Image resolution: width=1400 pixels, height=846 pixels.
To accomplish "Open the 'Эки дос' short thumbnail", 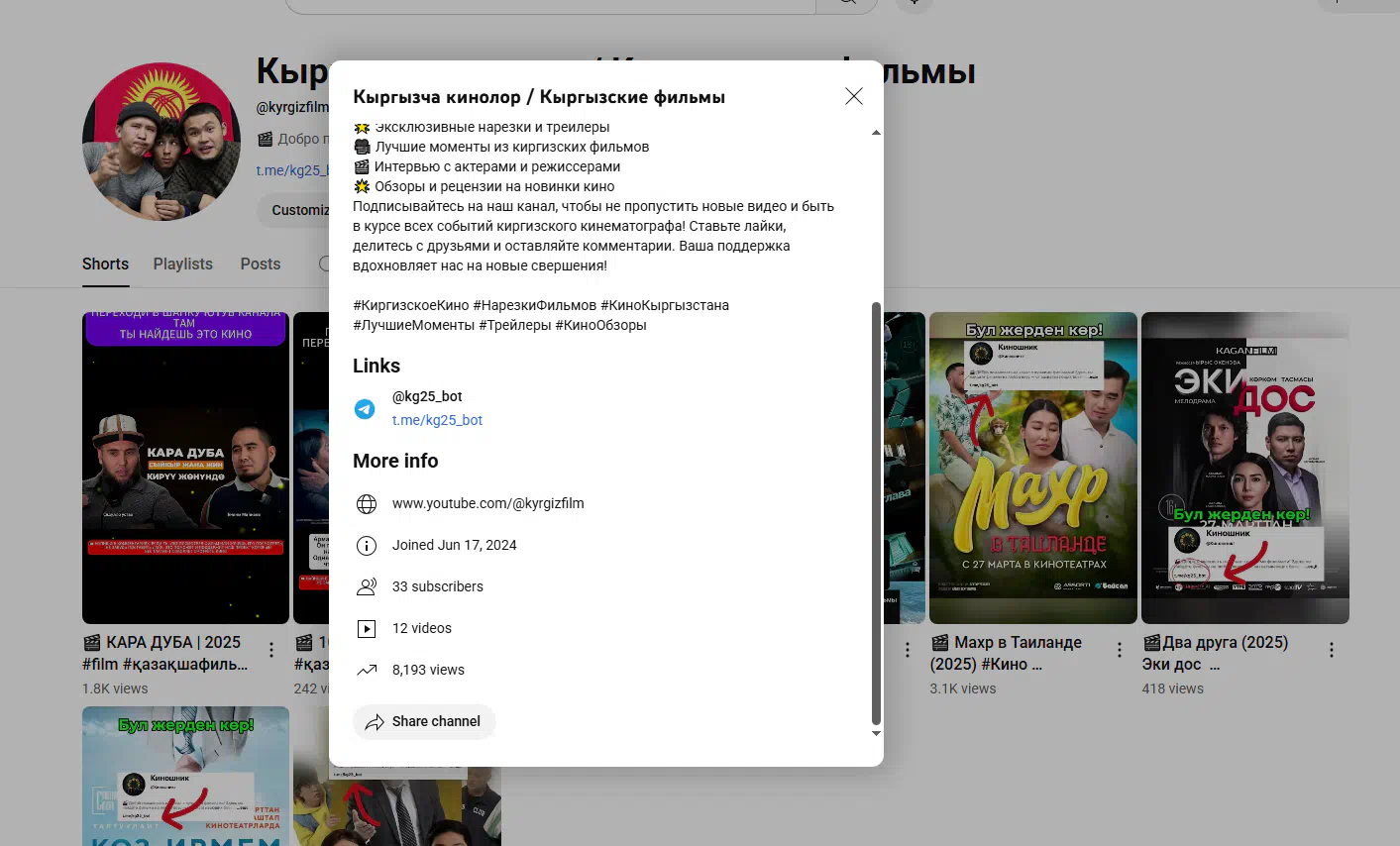I will point(1245,468).
